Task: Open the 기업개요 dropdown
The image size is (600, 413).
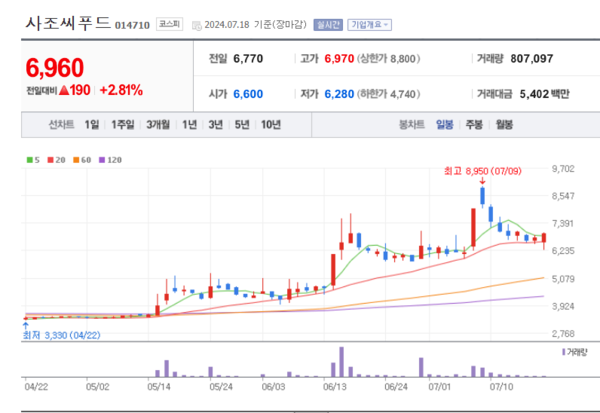Action: click(369, 25)
